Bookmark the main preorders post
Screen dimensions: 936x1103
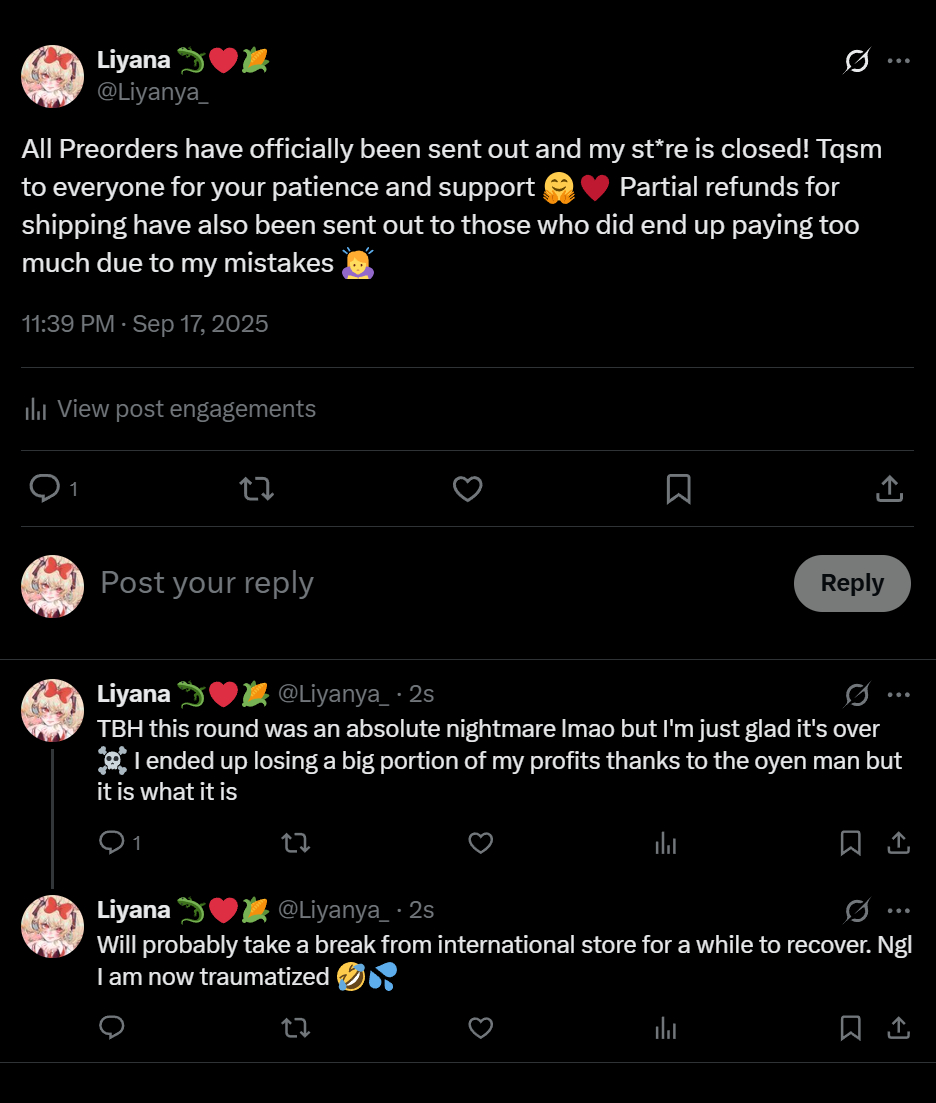678,488
